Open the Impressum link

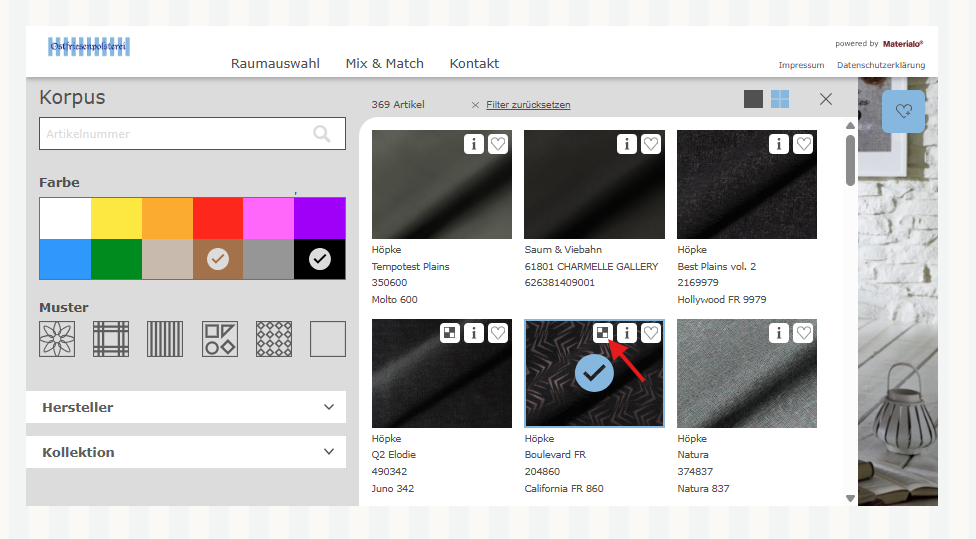point(801,65)
